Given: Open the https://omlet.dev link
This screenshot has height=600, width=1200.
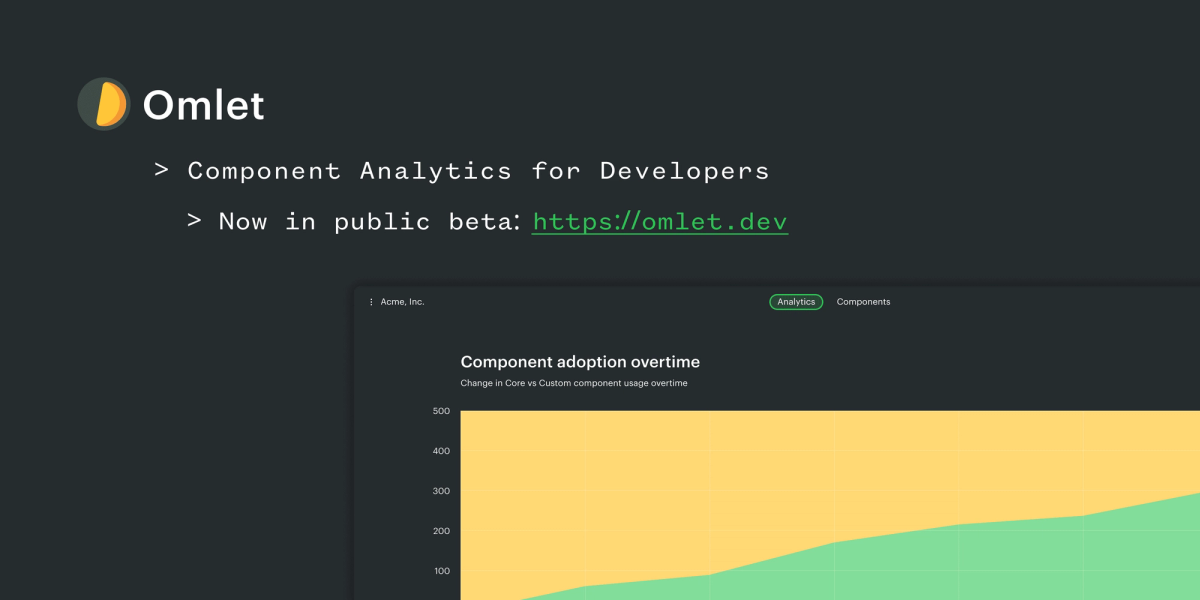Looking at the screenshot, I should (x=660, y=221).
